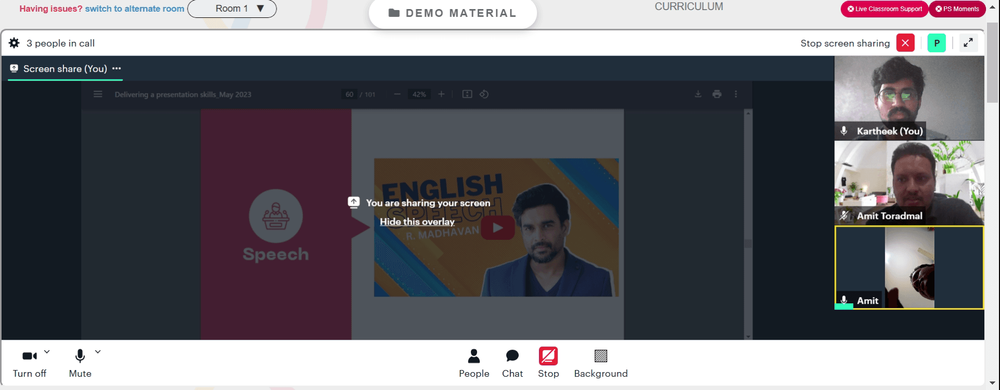
Task: Click Hide this overlay link
Action: (x=417, y=222)
